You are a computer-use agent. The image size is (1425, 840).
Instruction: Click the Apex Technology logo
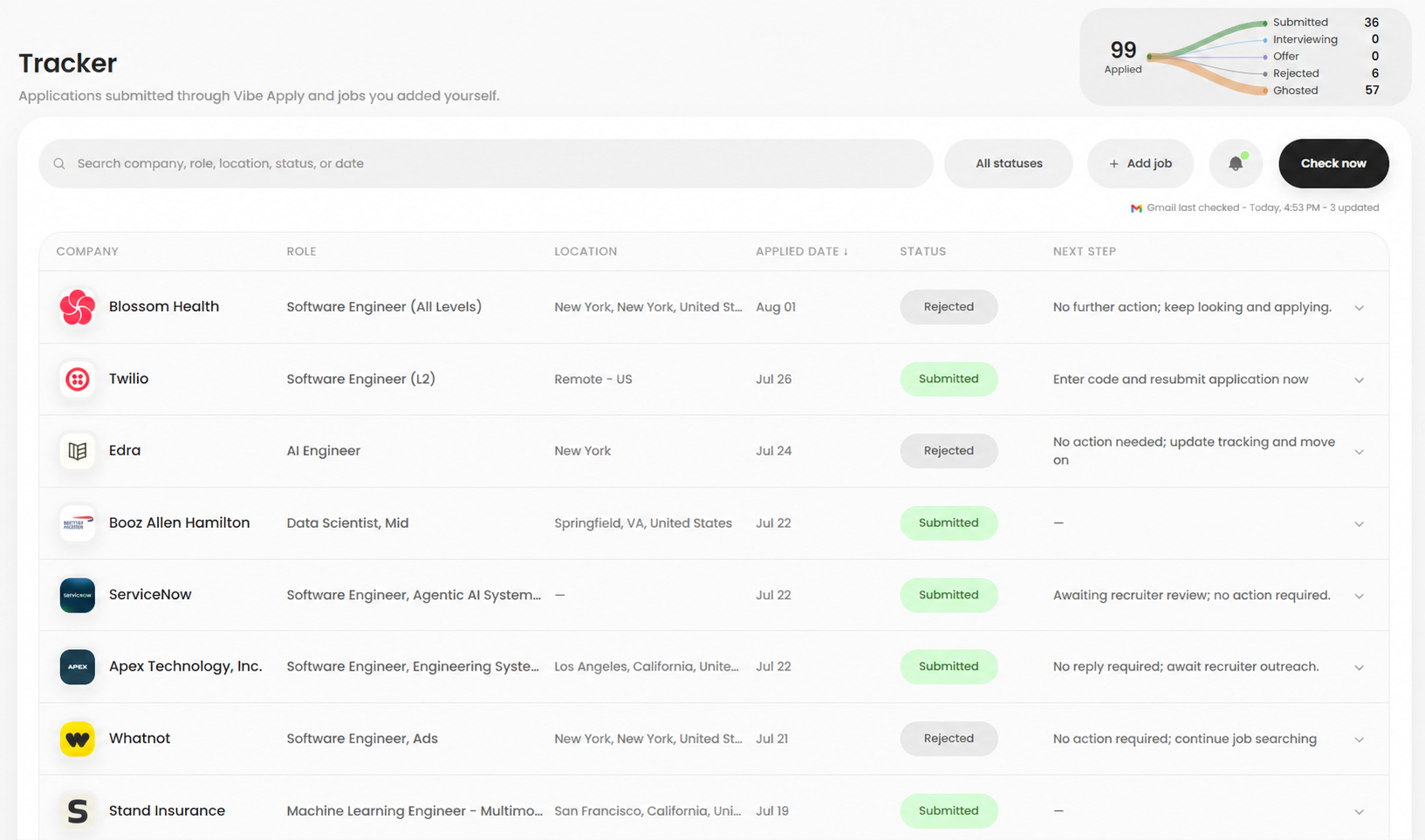point(78,666)
